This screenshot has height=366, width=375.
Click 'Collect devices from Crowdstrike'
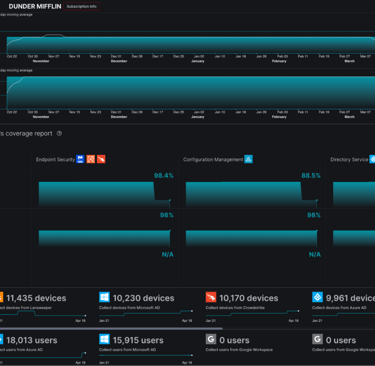(x=235, y=308)
